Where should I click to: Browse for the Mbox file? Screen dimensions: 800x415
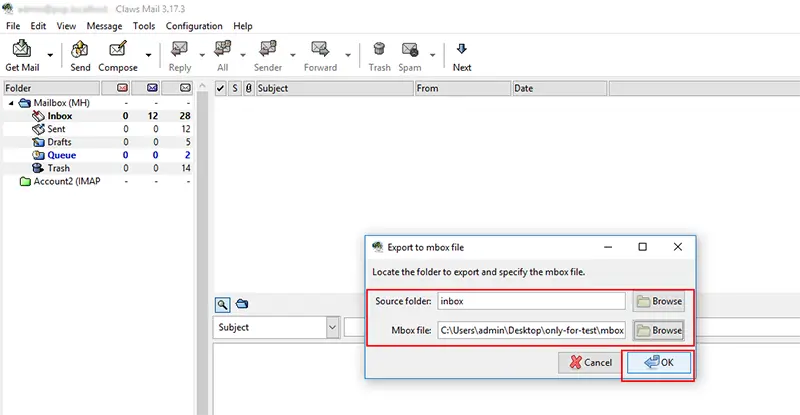(659, 330)
